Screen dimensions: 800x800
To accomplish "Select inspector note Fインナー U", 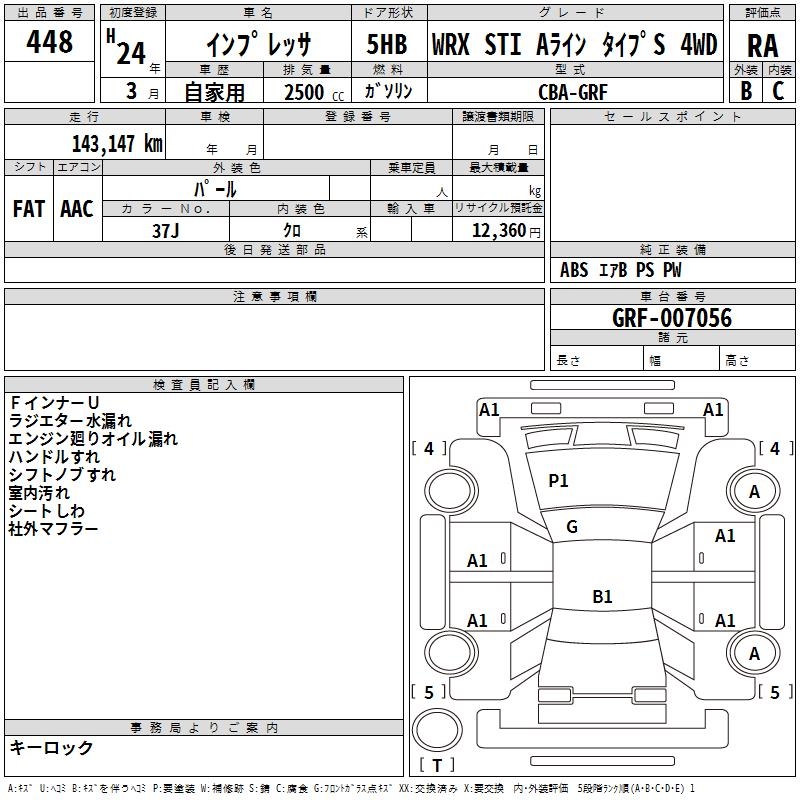I will coord(54,403).
